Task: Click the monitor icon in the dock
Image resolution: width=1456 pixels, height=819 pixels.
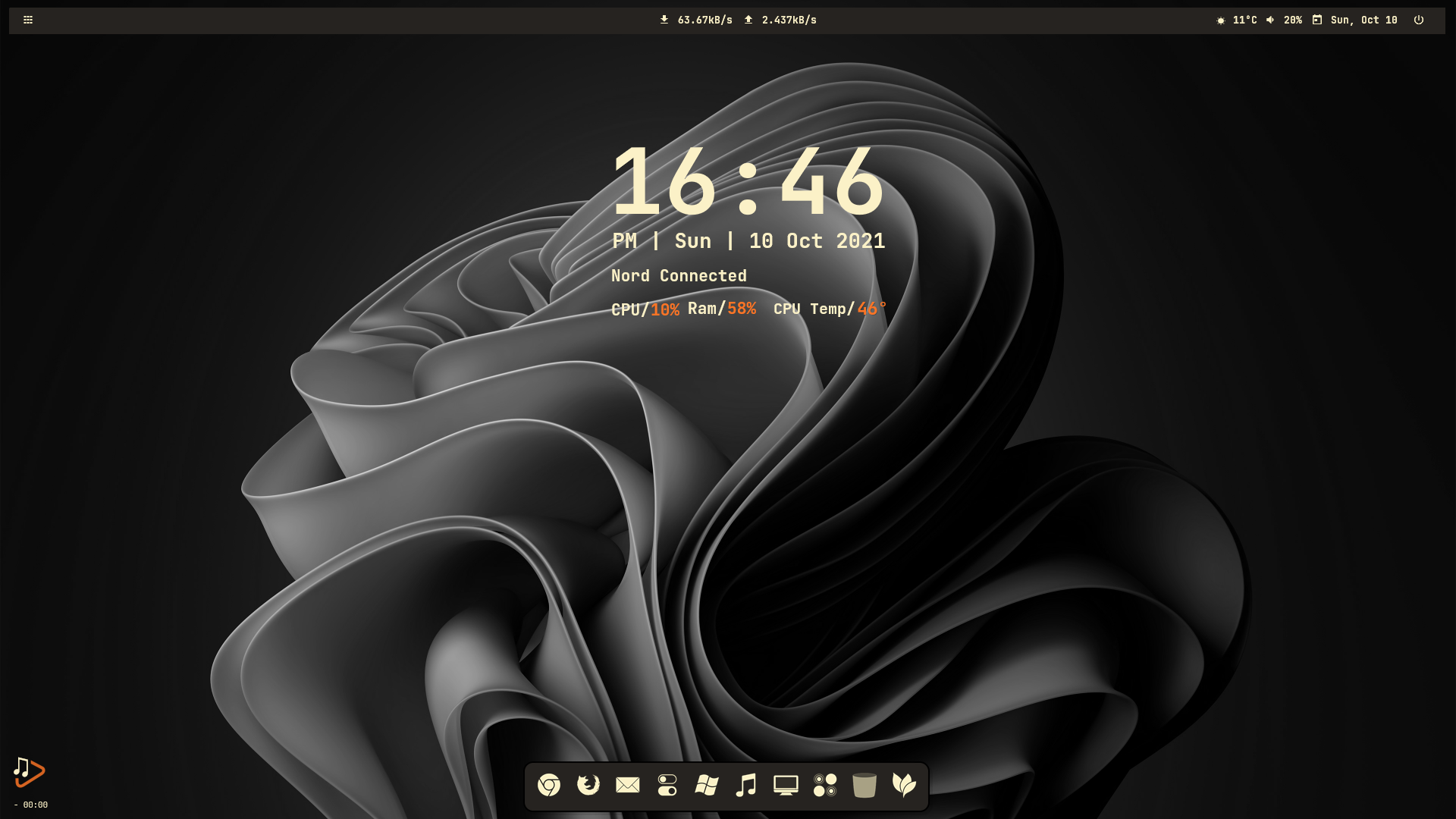Action: [x=786, y=785]
